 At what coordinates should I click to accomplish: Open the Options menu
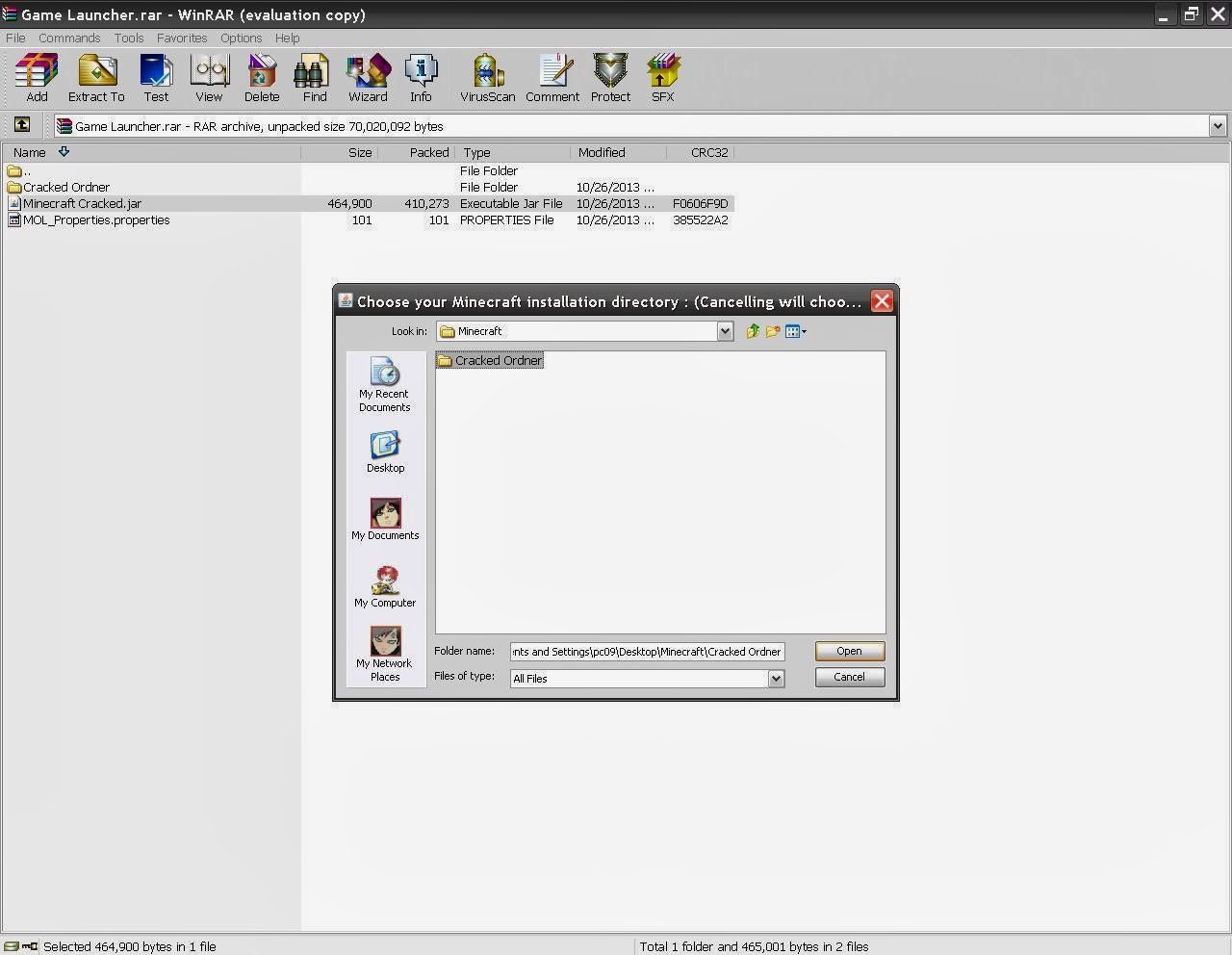click(241, 38)
